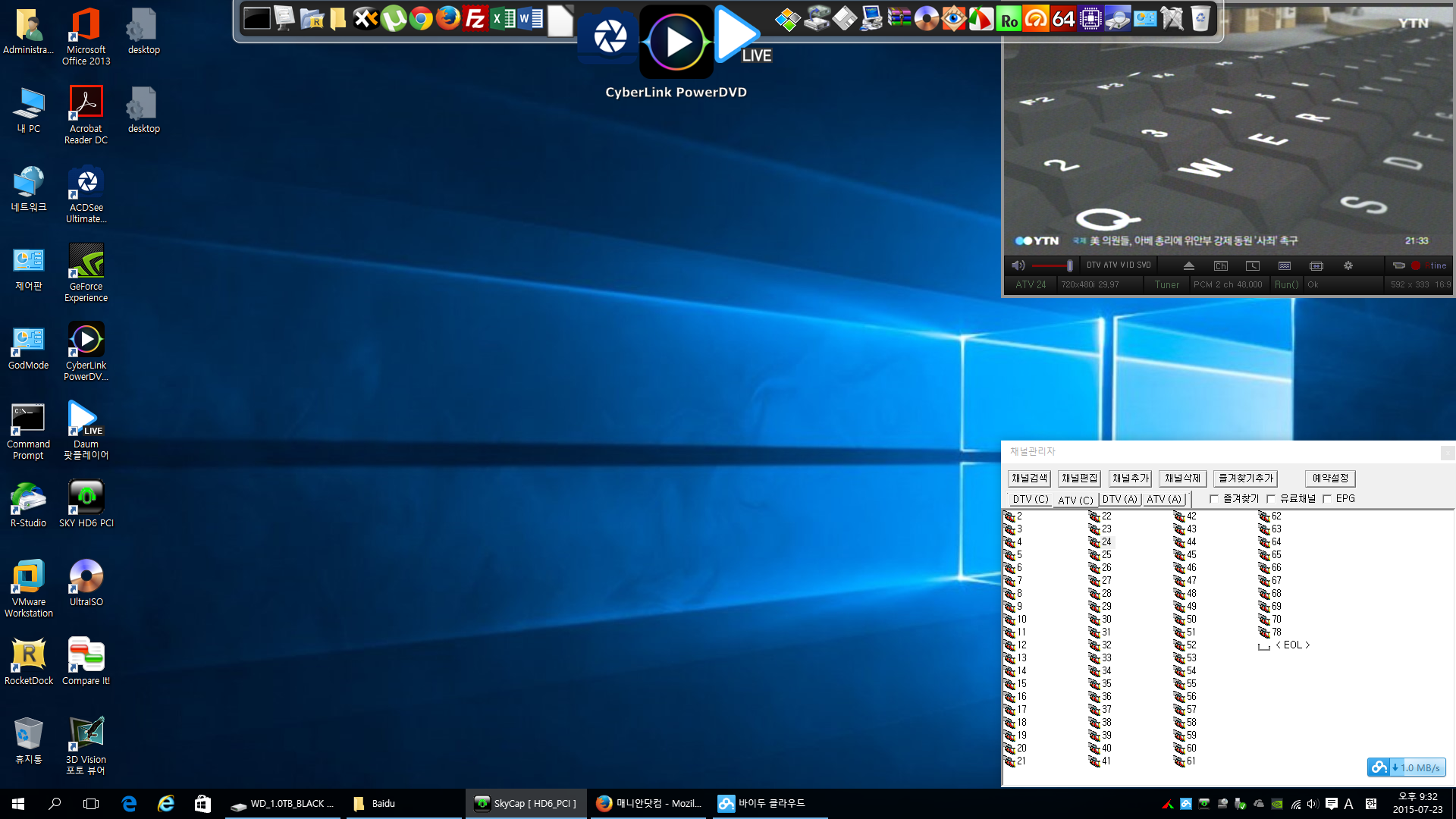This screenshot has height=819, width=1456.
Task: Launch Firefox from the RocketDock
Action: [448, 18]
